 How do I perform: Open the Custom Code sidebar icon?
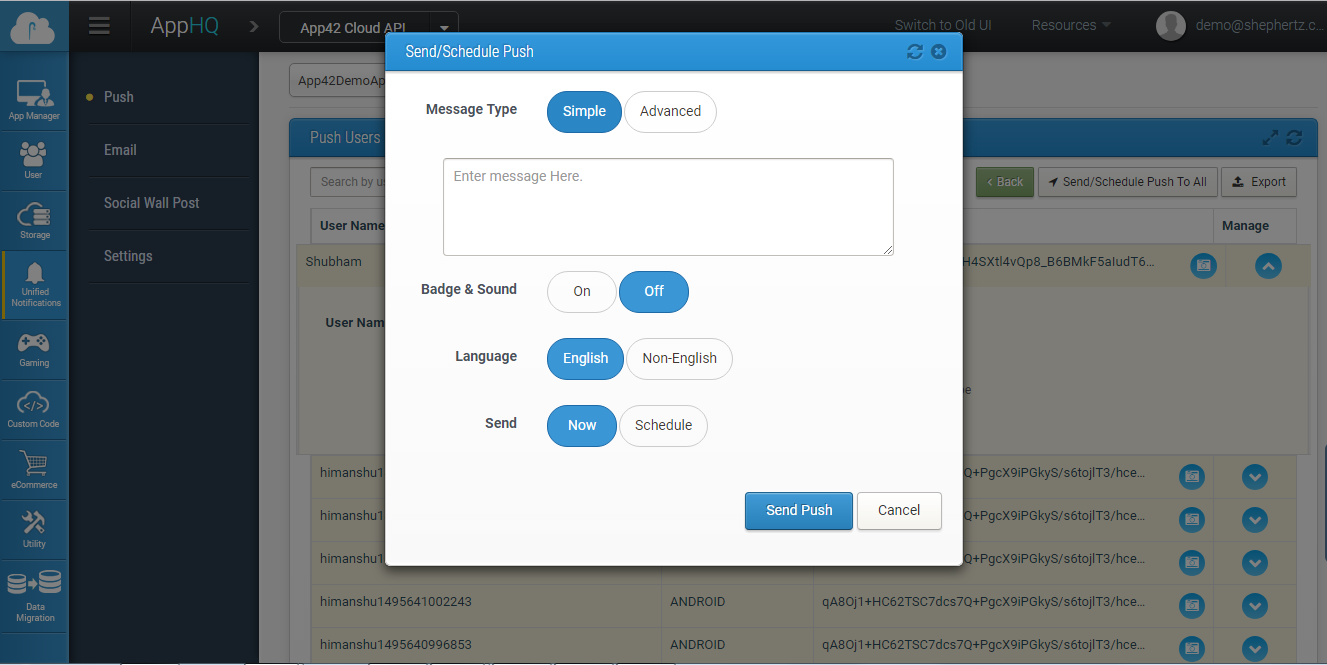(x=34, y=409)
